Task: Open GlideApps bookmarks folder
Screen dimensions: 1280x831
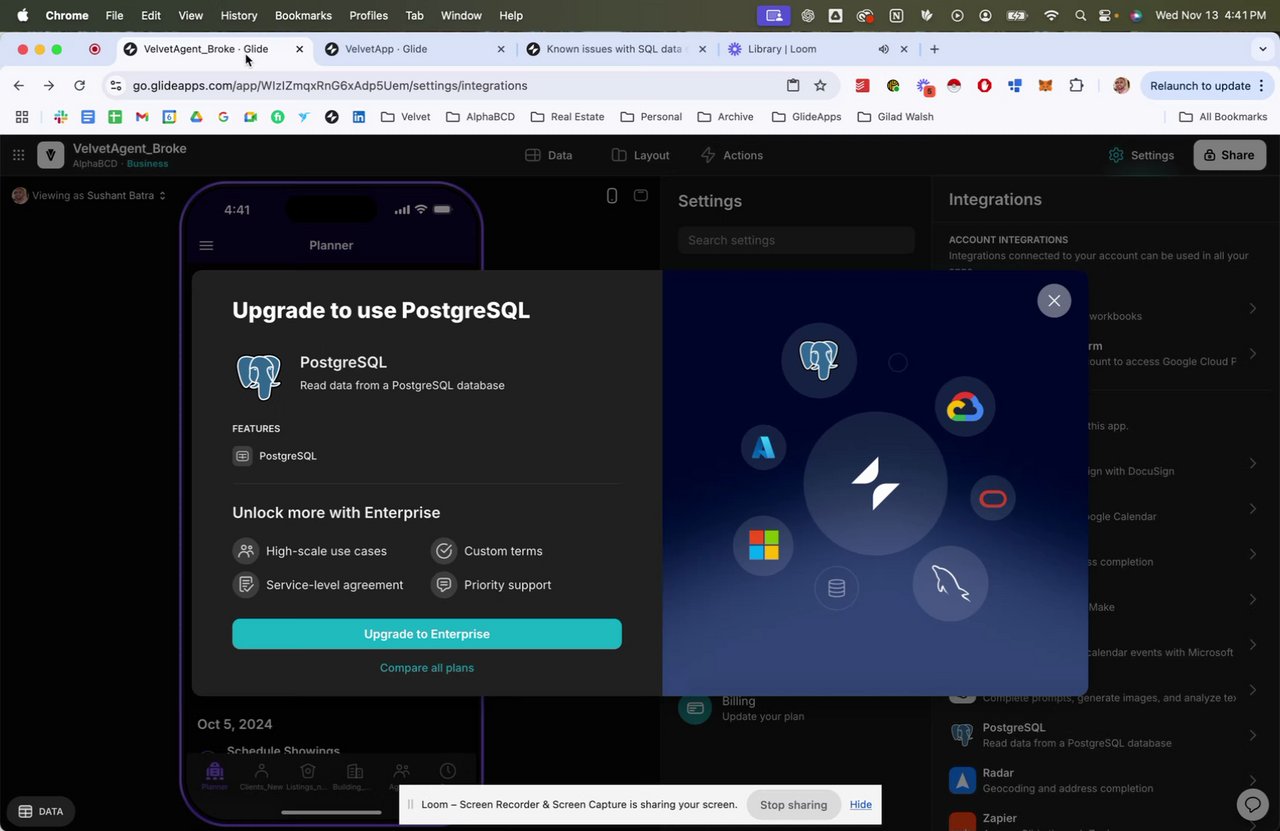Action: (x=806, y=117)
